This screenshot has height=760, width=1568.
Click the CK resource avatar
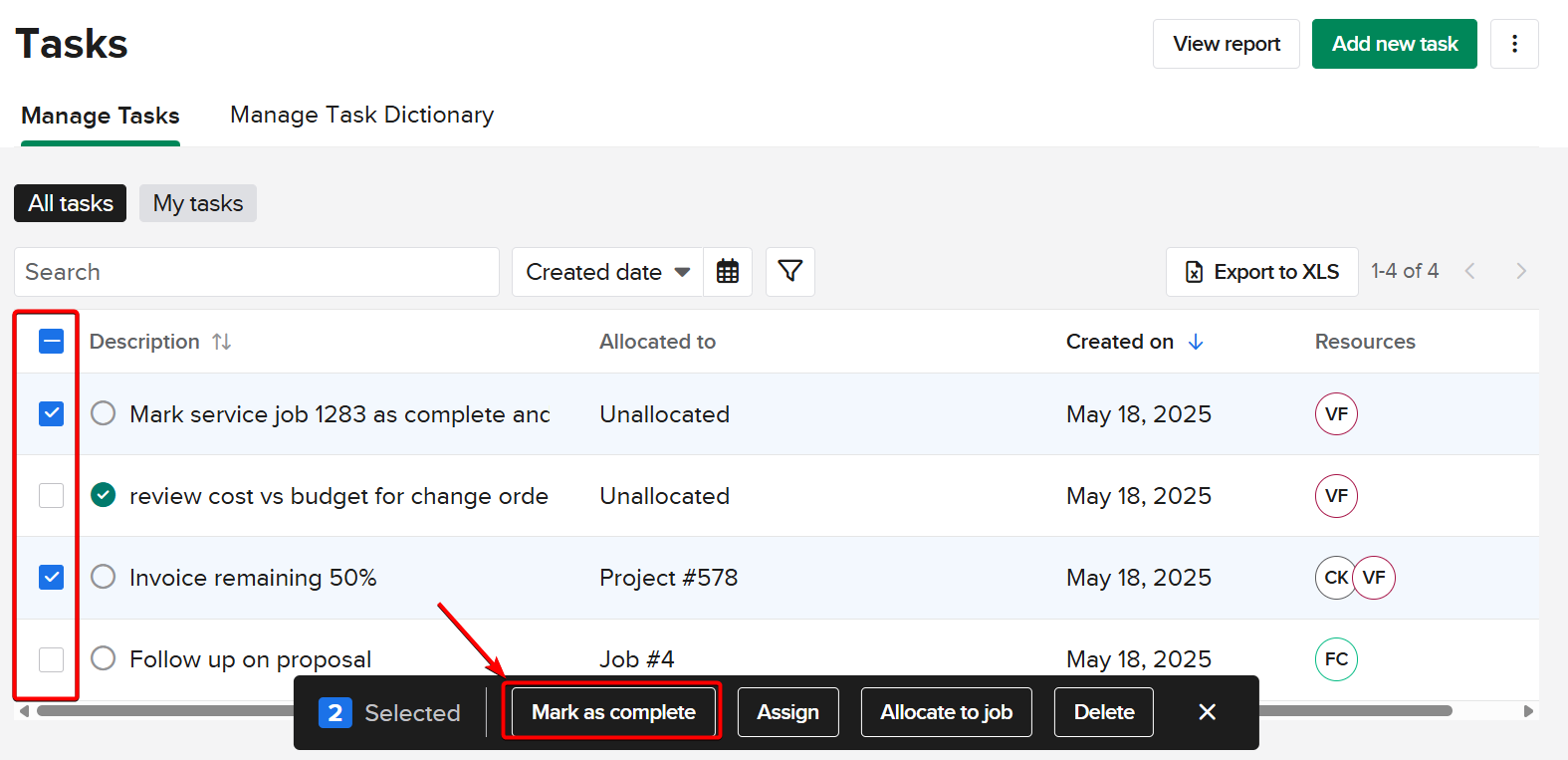click(1334, 578)
